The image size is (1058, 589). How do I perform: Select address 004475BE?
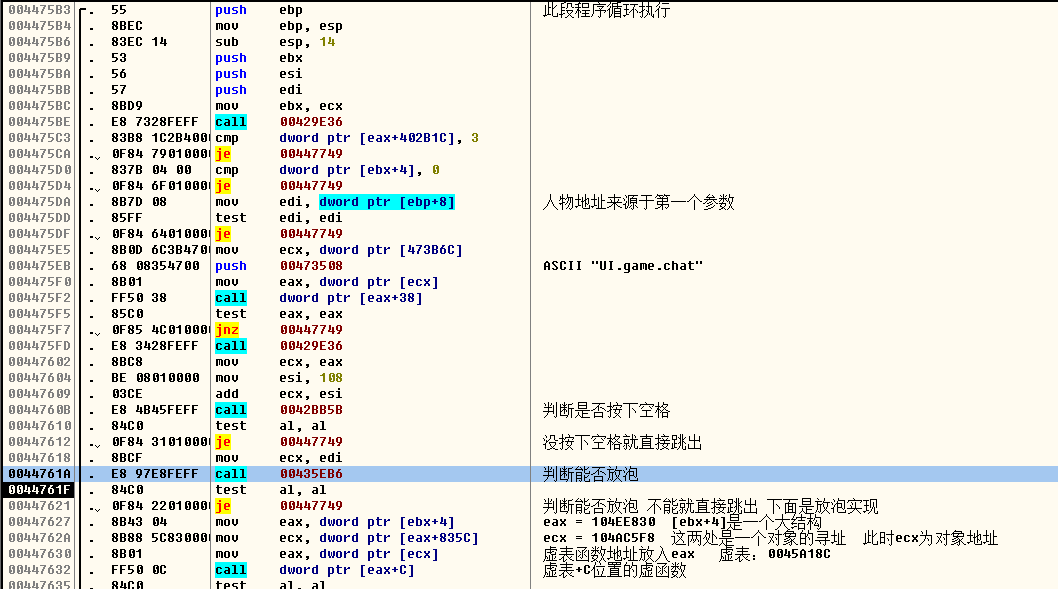coord(39,122)
